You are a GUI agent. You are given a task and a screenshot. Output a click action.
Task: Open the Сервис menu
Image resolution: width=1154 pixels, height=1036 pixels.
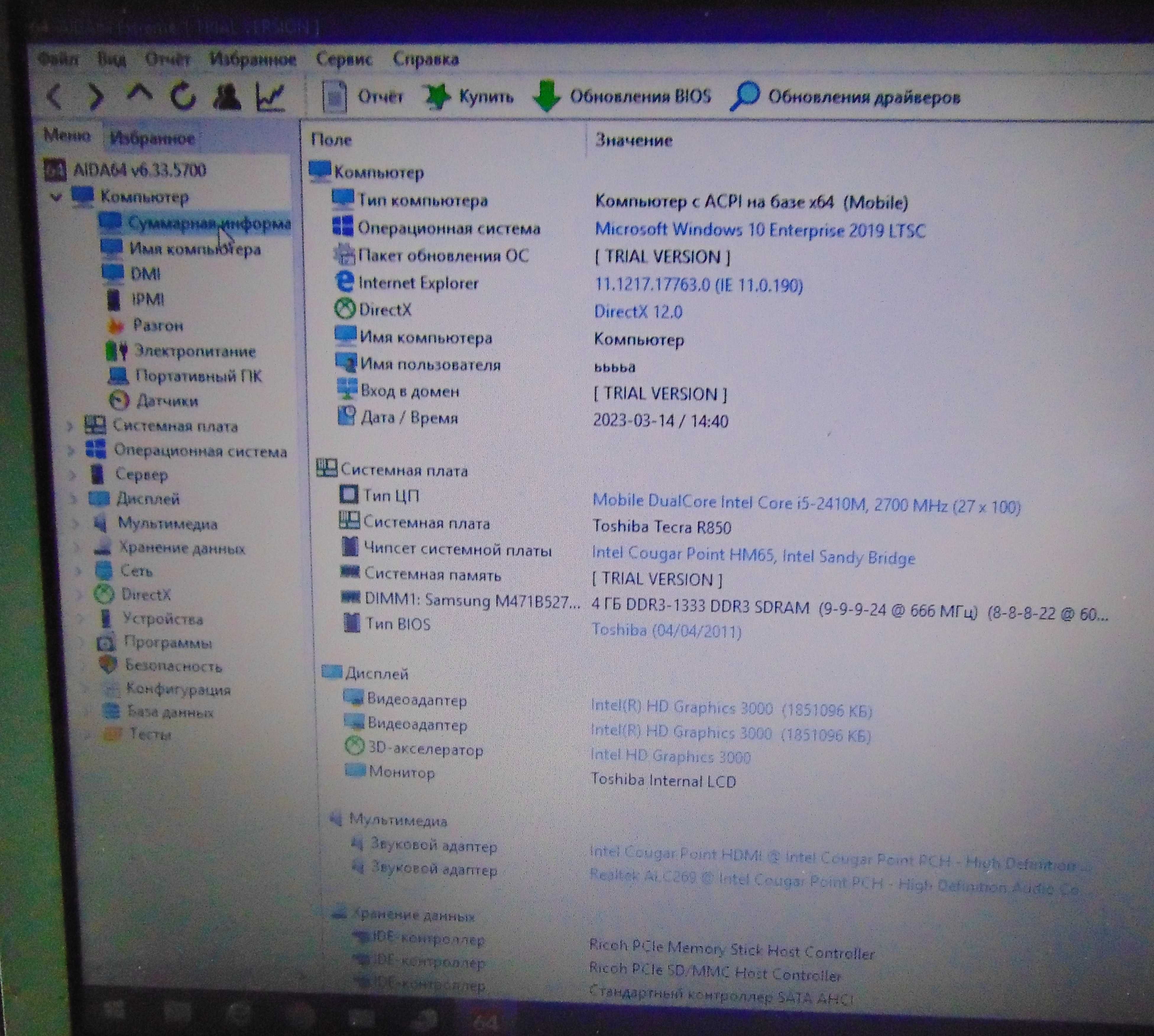point(344,59)
